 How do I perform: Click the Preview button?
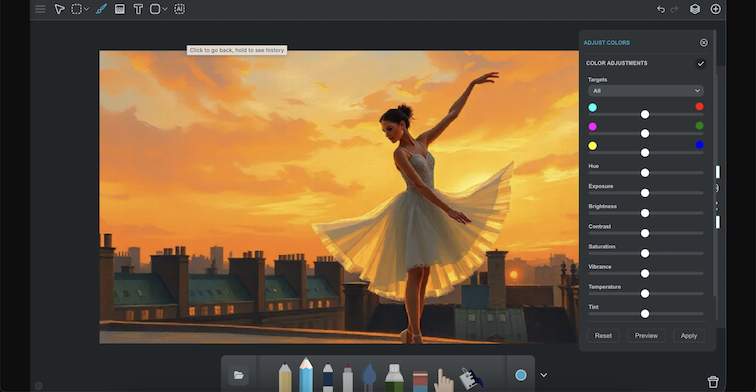(646, 336)
